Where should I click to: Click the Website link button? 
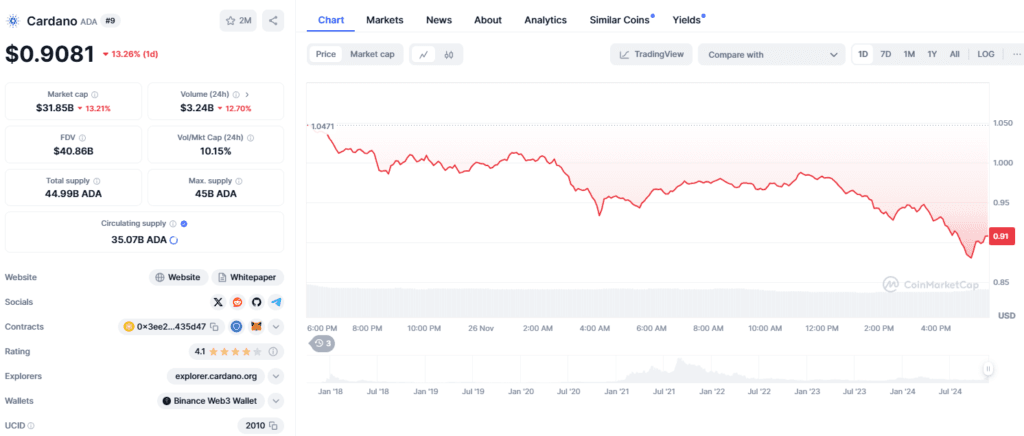(178, 277)
